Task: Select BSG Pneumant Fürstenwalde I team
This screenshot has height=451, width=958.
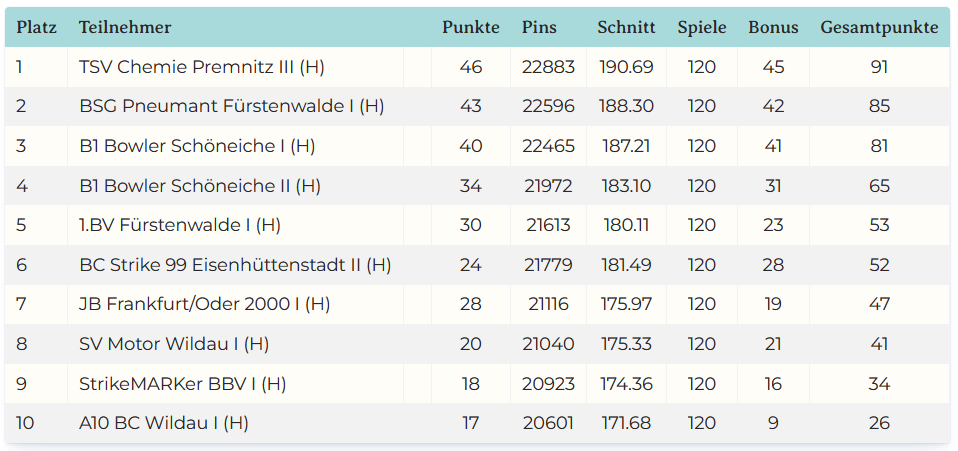Action: pos(231,106)
